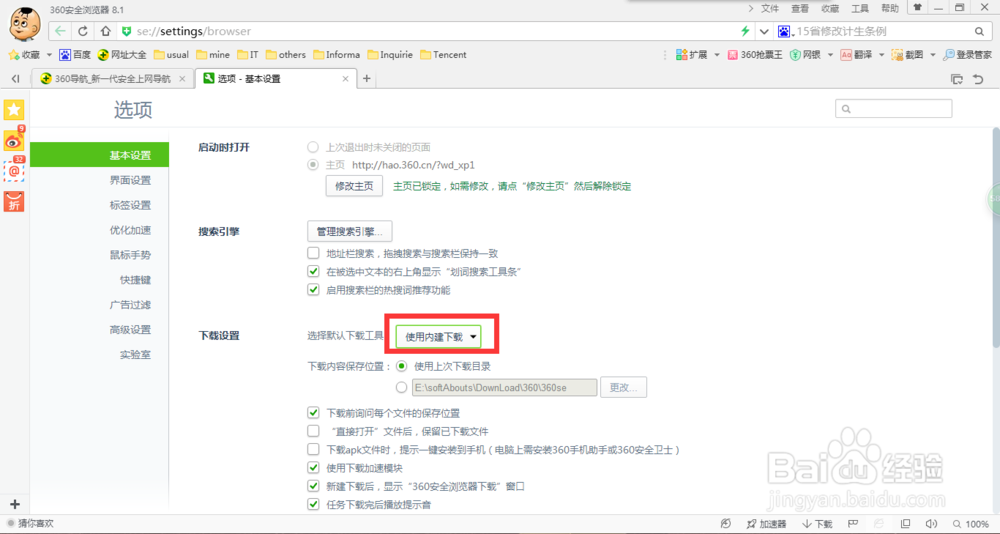The width and height of the screenshot is (1000, 534).
Task: Click the 修改主页 button
Action: [x=354, y=186]
